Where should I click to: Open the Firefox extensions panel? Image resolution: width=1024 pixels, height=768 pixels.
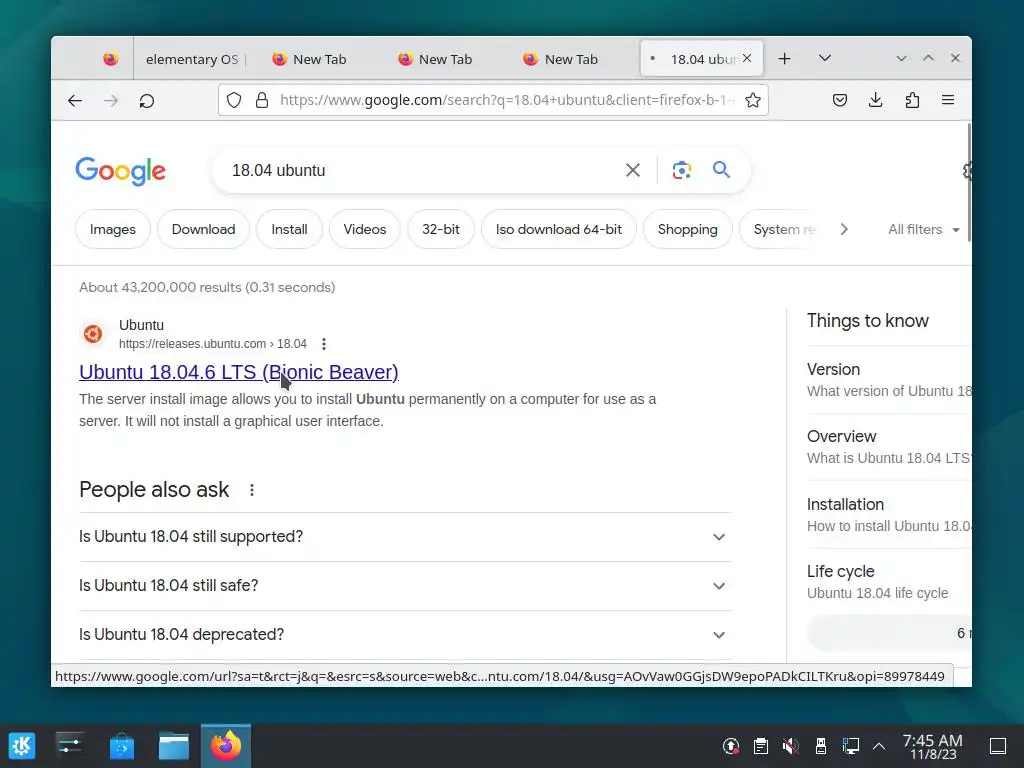click(912, 100)
